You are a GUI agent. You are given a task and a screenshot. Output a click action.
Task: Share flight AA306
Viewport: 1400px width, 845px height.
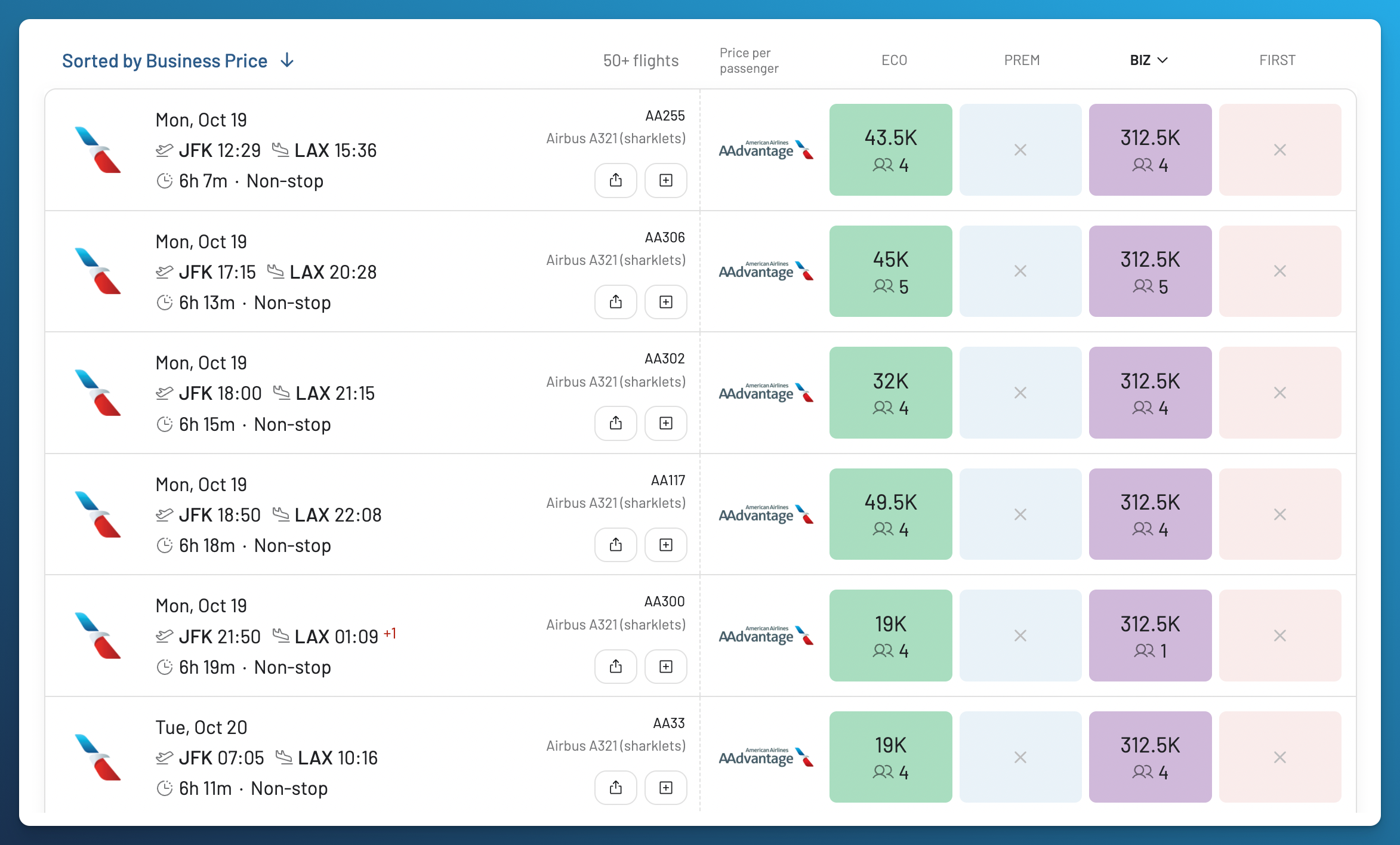pyautogui.click(x=616, y=302)
